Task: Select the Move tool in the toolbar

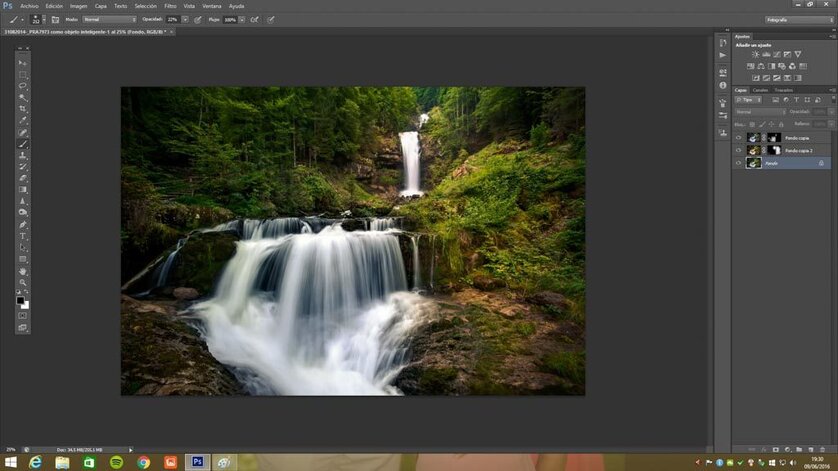Action: 23,63
